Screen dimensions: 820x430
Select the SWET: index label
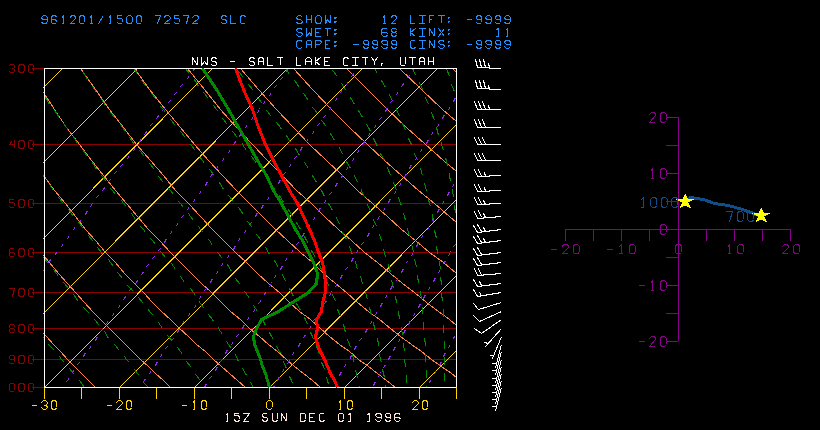317,32
